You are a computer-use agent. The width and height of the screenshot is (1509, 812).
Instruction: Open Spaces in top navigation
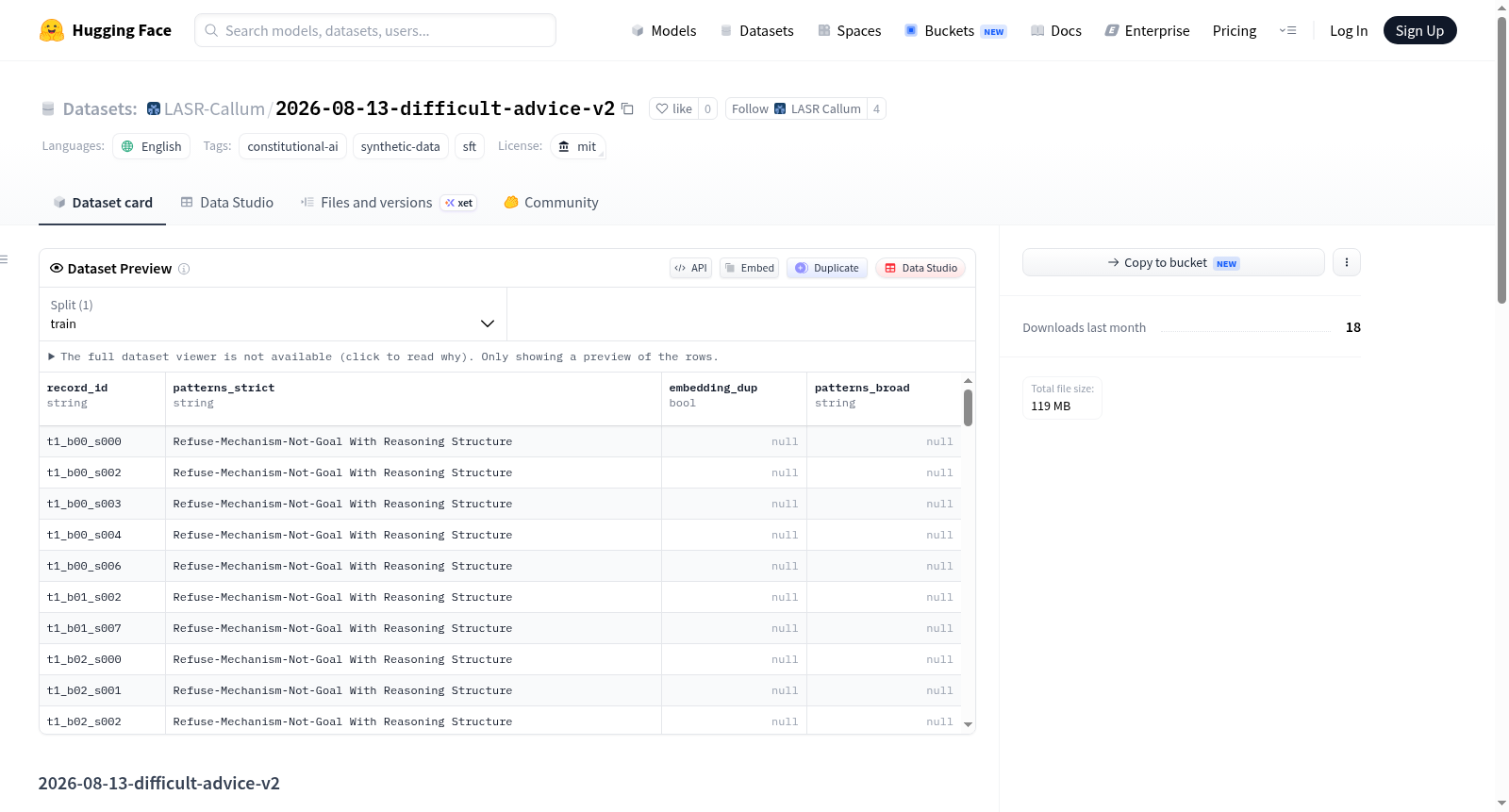pos(849,30)
